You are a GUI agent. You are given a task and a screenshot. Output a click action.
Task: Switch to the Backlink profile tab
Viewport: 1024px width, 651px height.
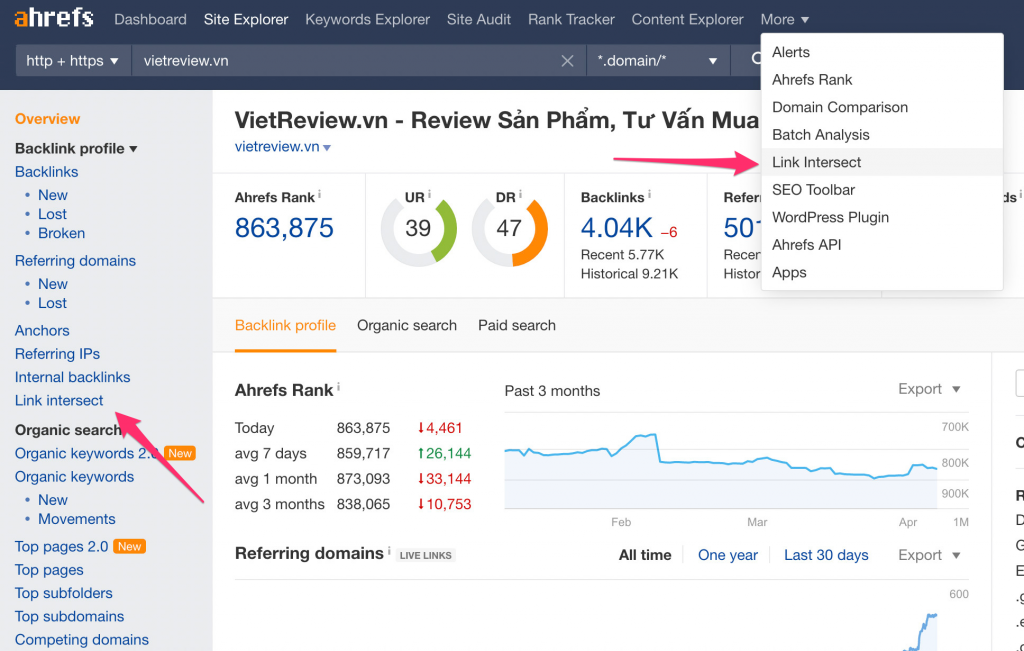pos(285,325)
